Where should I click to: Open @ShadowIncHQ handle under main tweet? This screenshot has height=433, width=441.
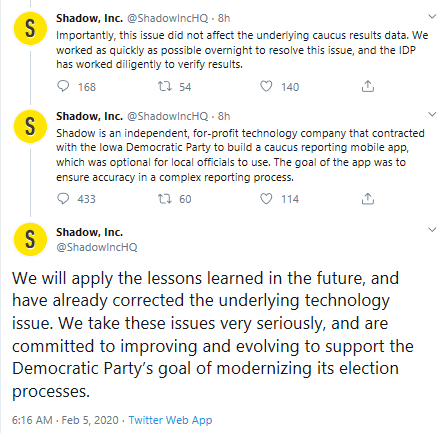[x=97, y=247]
